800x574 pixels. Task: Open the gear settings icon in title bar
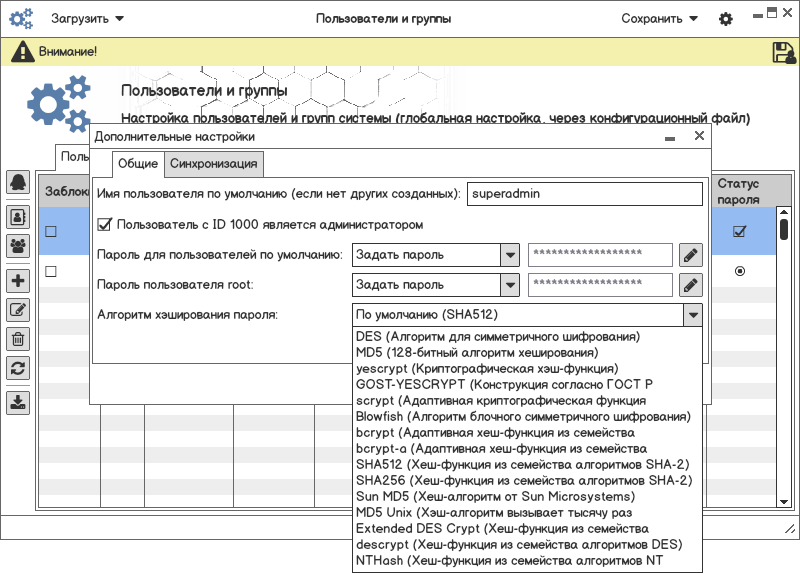(726, 19)
